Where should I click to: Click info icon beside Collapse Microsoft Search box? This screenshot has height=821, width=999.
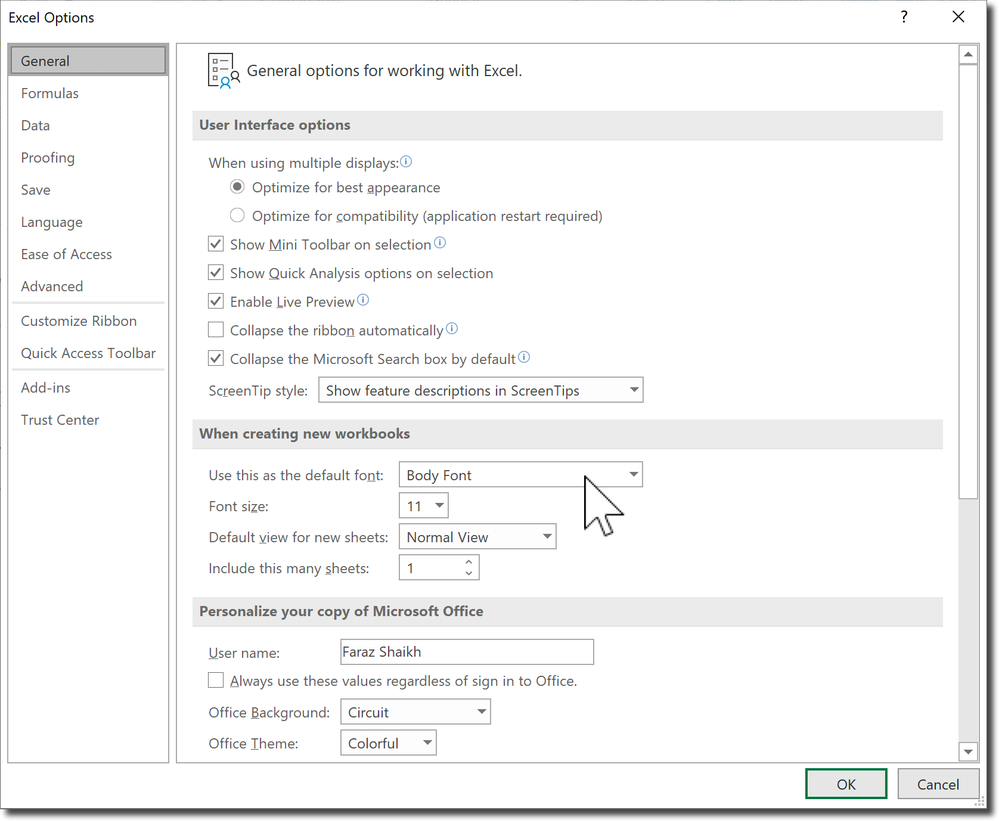coord(524,357)
